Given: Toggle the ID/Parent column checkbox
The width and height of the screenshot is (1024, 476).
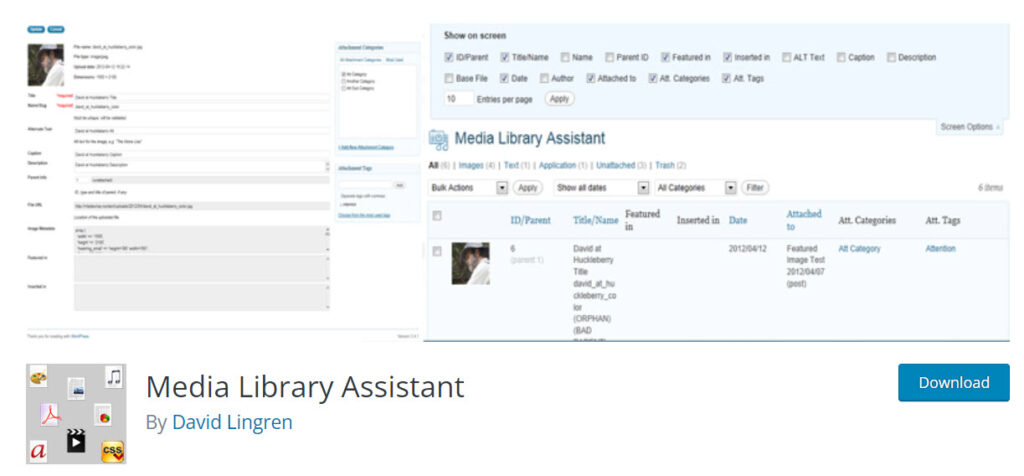Looking at the screenshot, I should tap(449, 57).
